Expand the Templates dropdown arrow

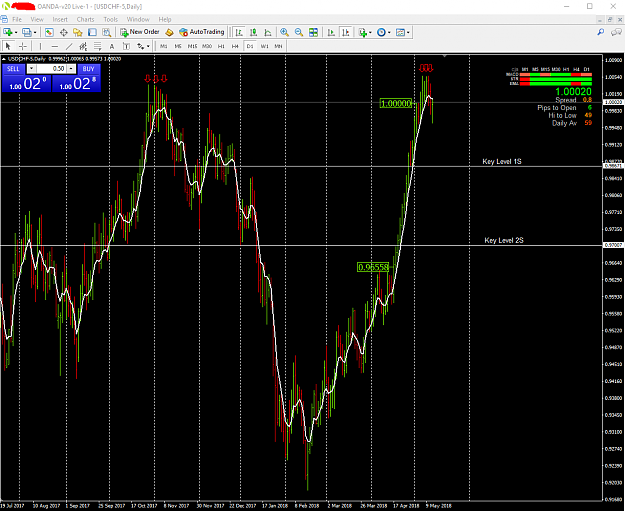pos(408,32)
